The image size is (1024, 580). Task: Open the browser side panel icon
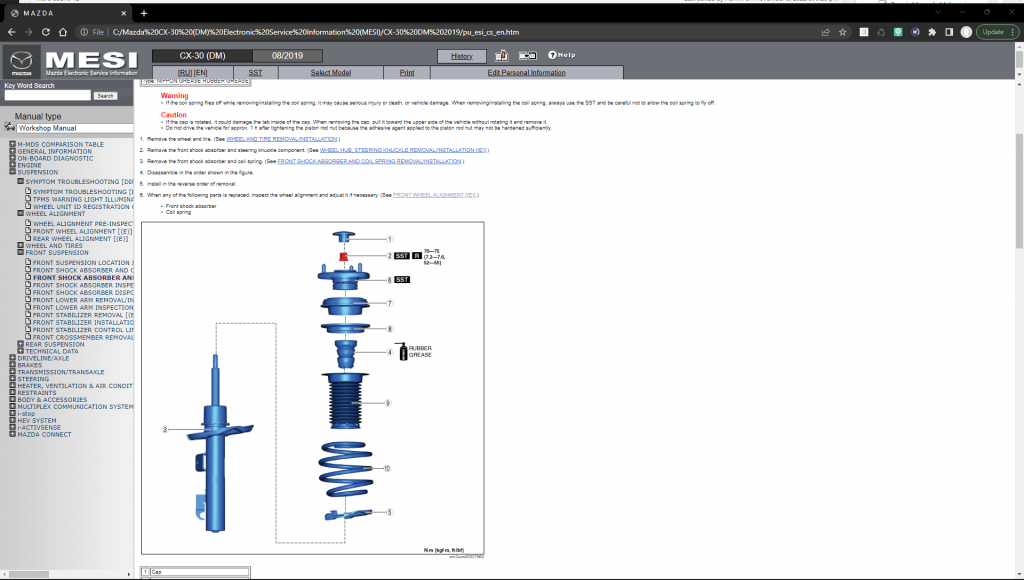coord(949,31)
